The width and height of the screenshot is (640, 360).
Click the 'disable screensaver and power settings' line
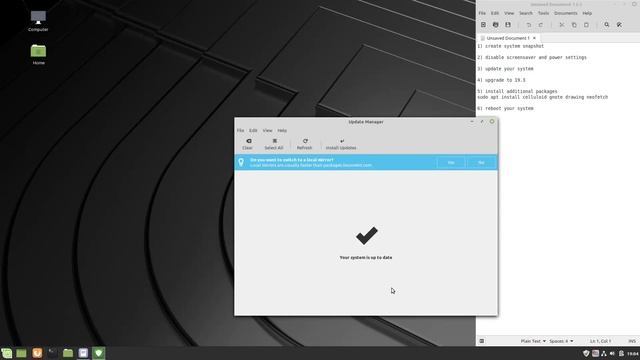point(532,58)
